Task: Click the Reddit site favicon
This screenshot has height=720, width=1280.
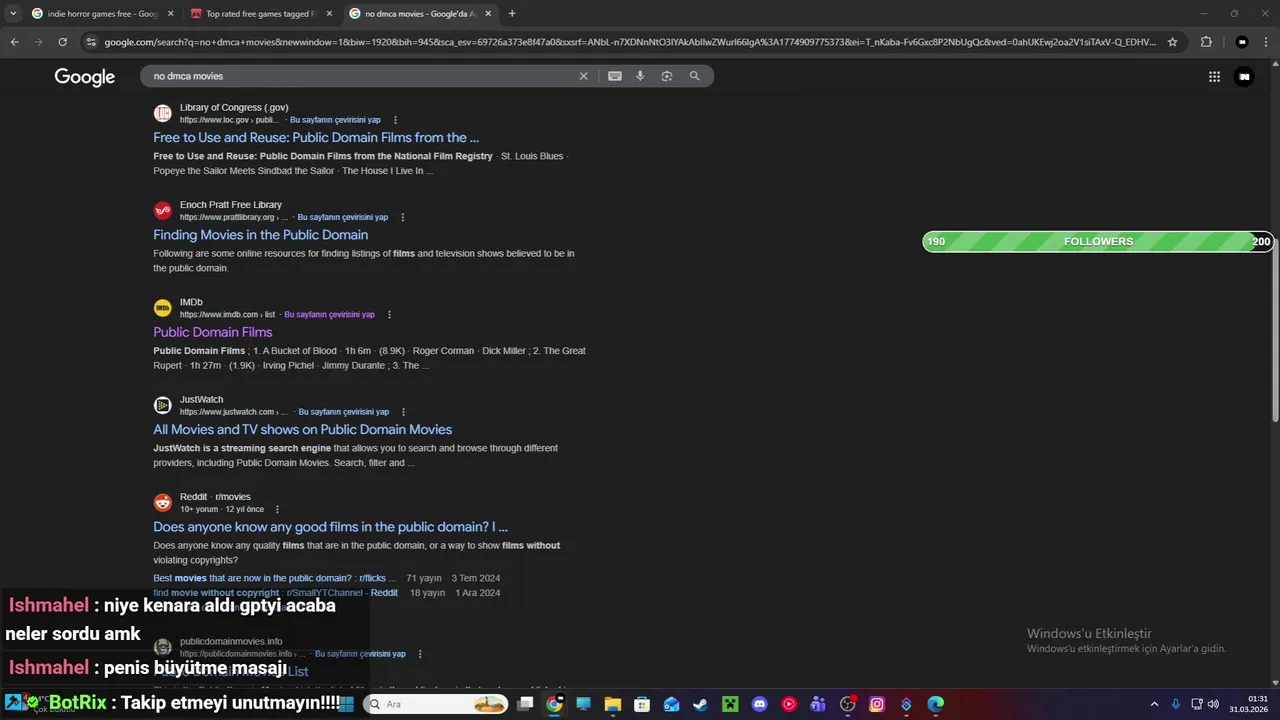Action: click(162, 502)
